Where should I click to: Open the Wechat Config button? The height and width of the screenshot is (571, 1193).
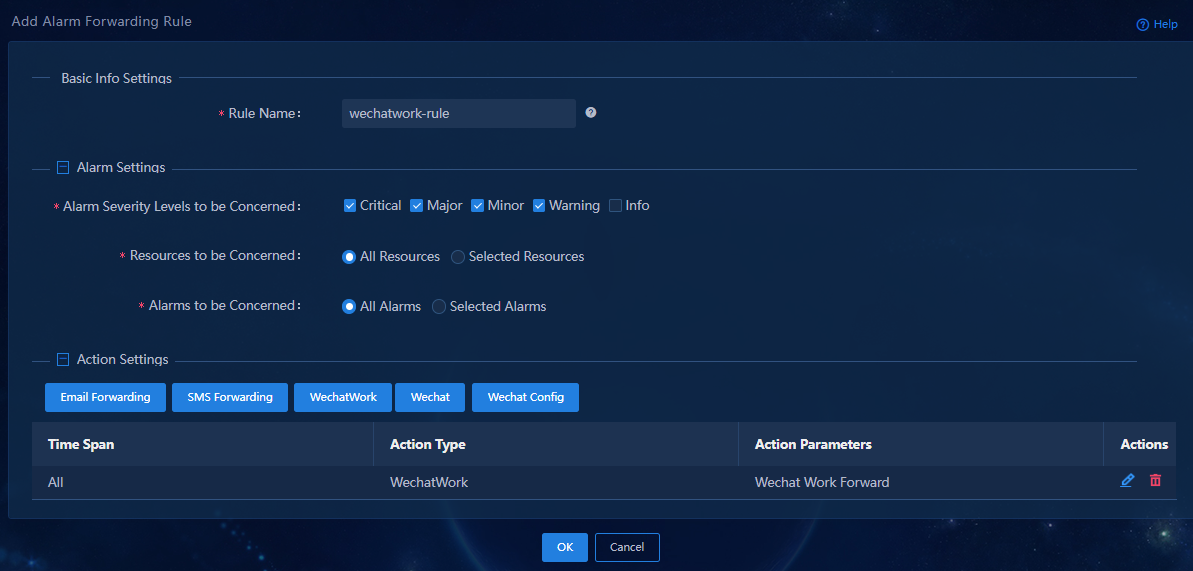(x=526, y=397)
